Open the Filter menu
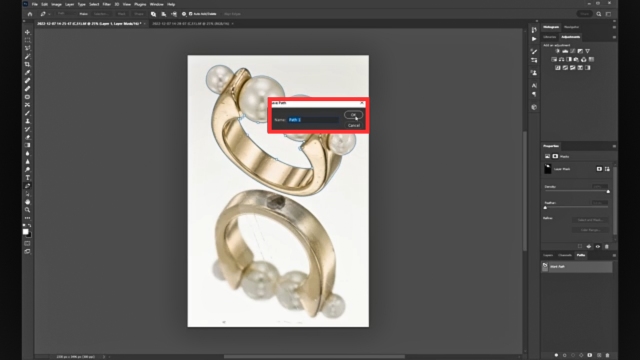Screen dimensions: 640x360 (x=107, y=4)
